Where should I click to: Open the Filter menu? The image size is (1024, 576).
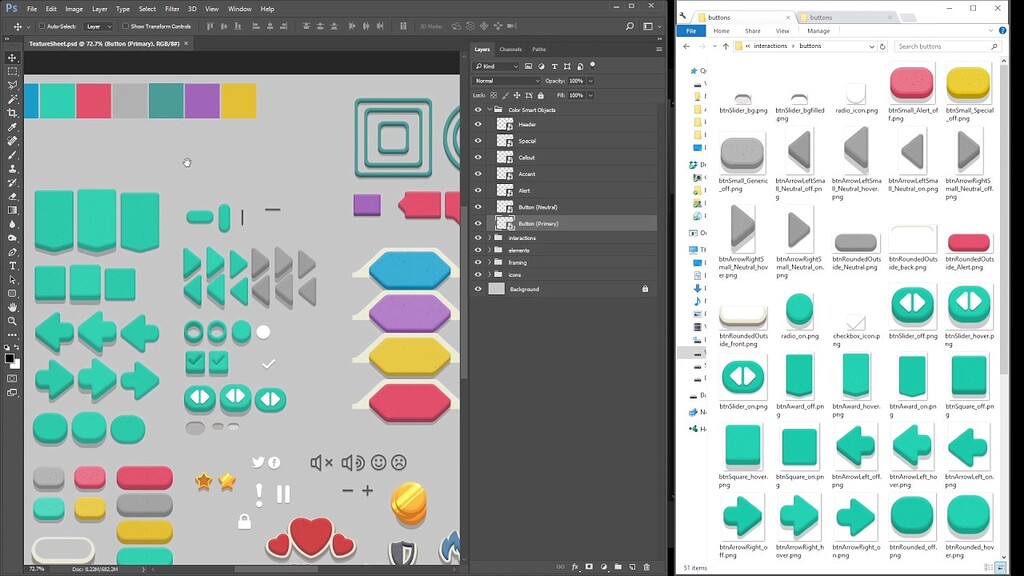pos(172,8)
